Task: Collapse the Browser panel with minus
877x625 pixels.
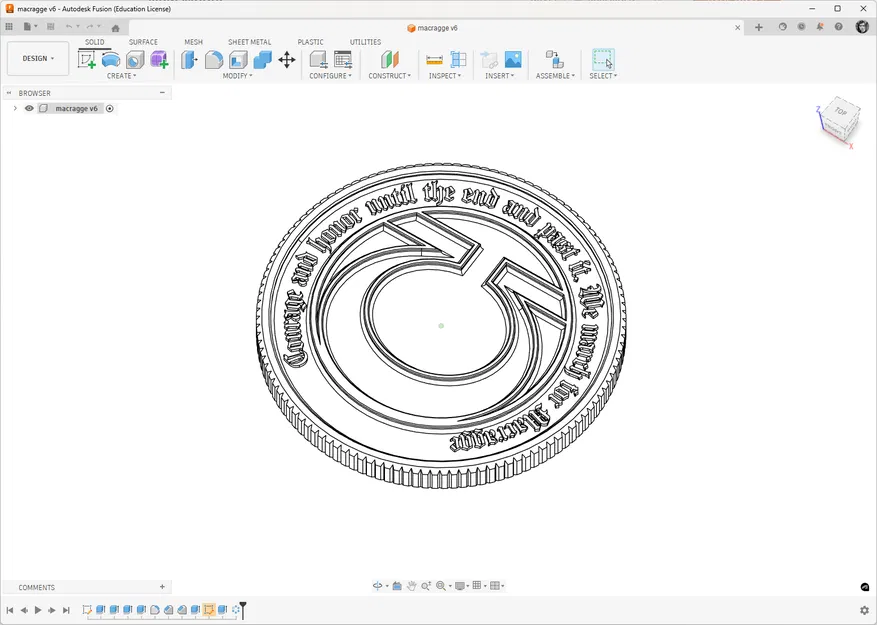Action: [x=162, y=93]
